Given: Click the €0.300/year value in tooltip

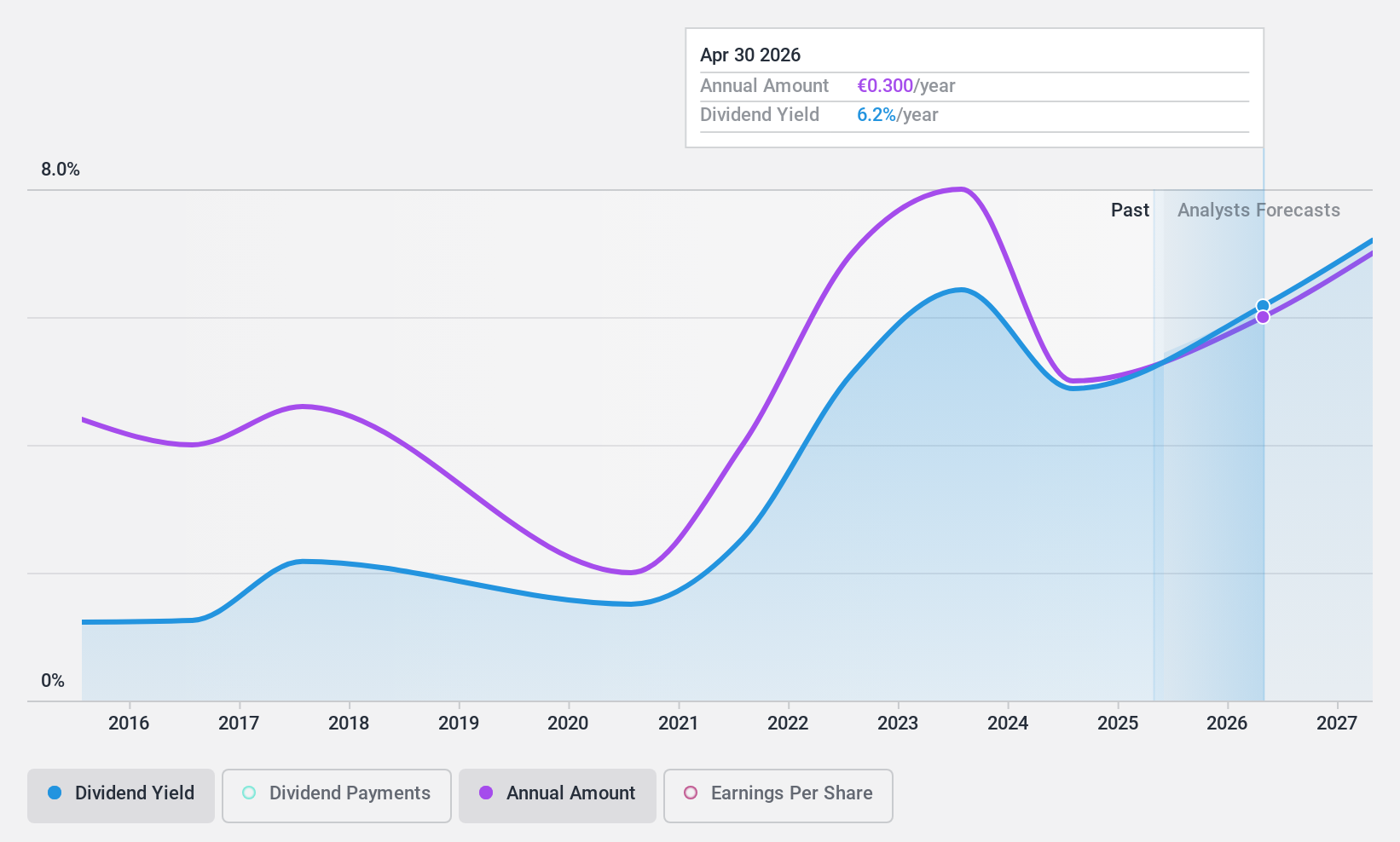Looking at the screenshot, I should pyautogui.click(x=906, y=86).
